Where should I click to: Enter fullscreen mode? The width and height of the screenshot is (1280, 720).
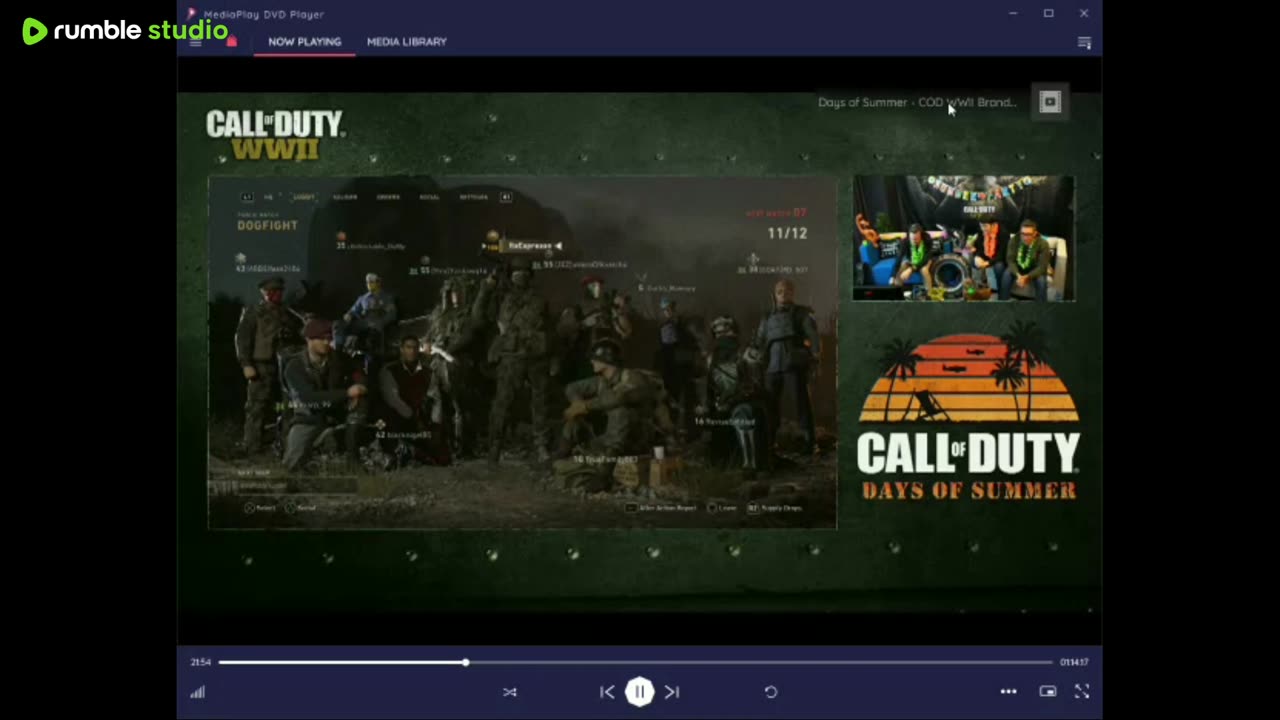(x=1082, y=692)
